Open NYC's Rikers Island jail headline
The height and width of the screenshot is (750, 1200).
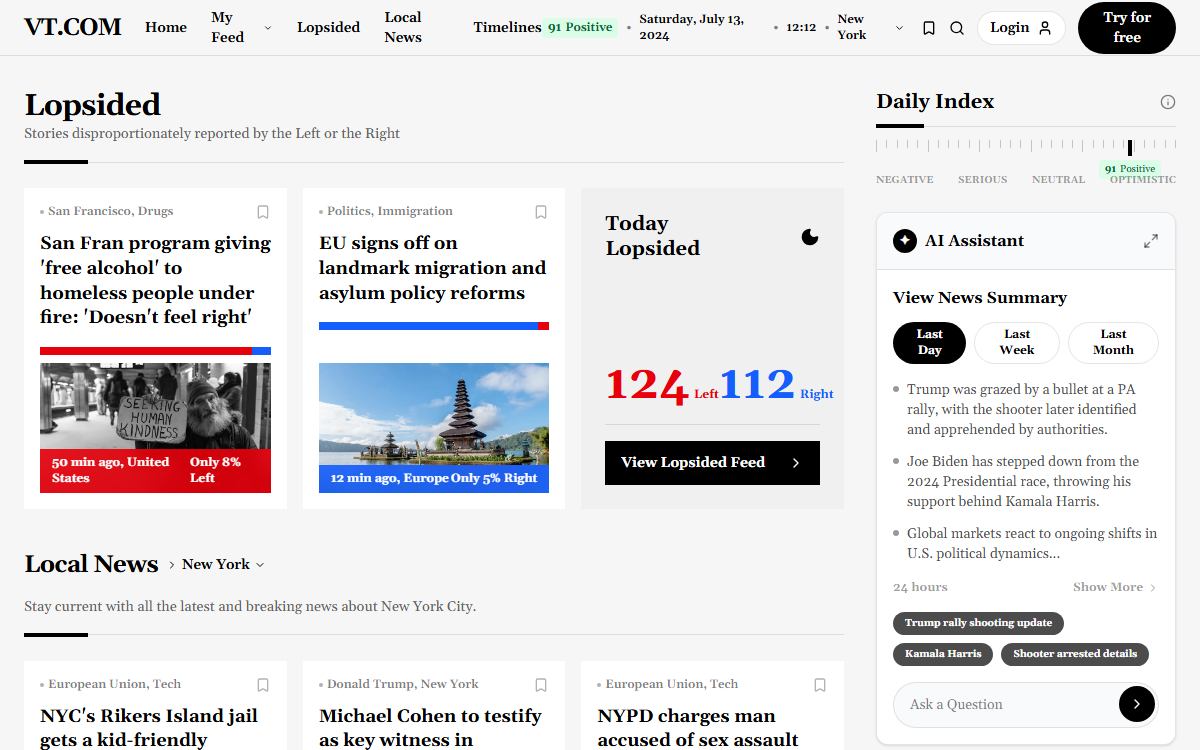[x=149, y=728]
